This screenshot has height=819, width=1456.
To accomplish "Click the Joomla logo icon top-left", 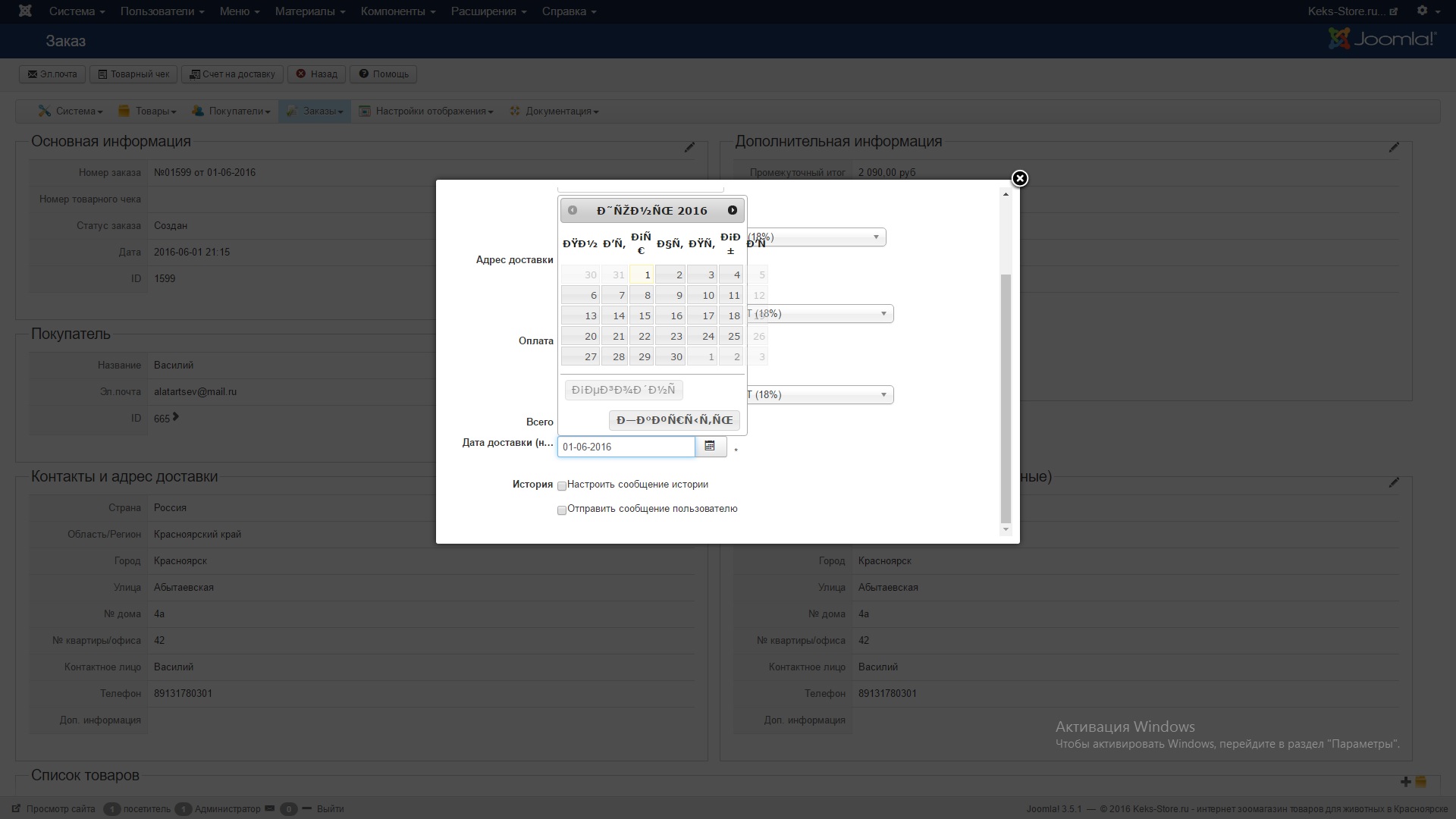I will tap(25, 11).
